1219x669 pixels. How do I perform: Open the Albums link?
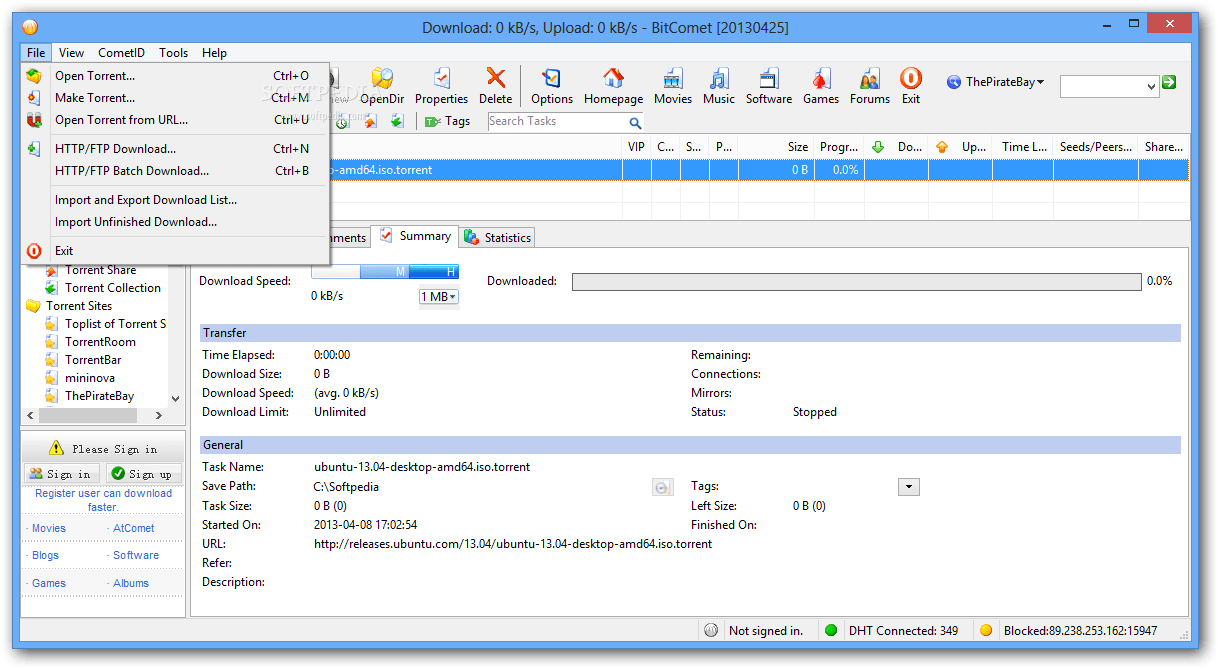pos(131,583)
